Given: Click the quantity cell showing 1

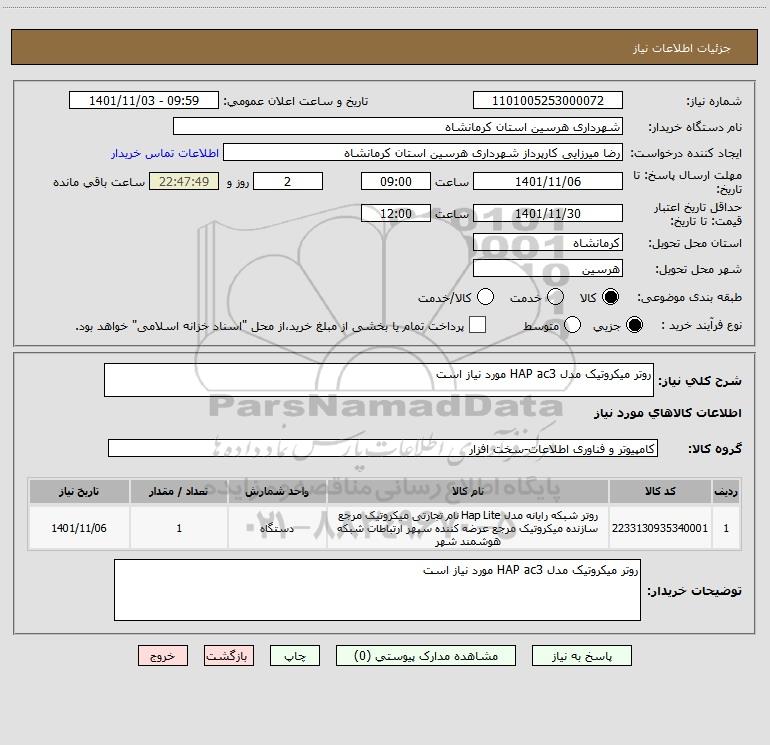Looking at the screenshot, I should tap(179, 528).
